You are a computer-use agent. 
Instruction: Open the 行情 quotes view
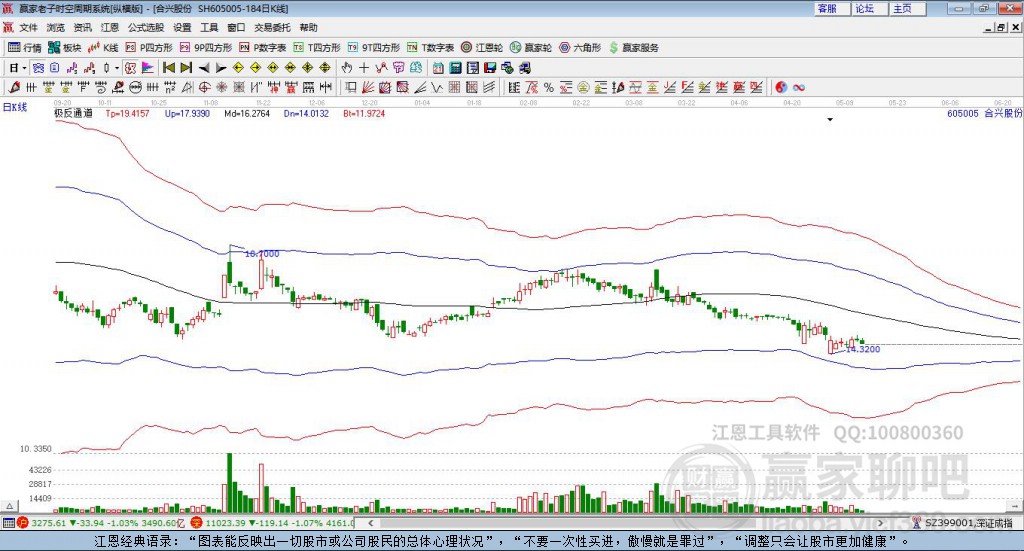click(x=24, y=48)
